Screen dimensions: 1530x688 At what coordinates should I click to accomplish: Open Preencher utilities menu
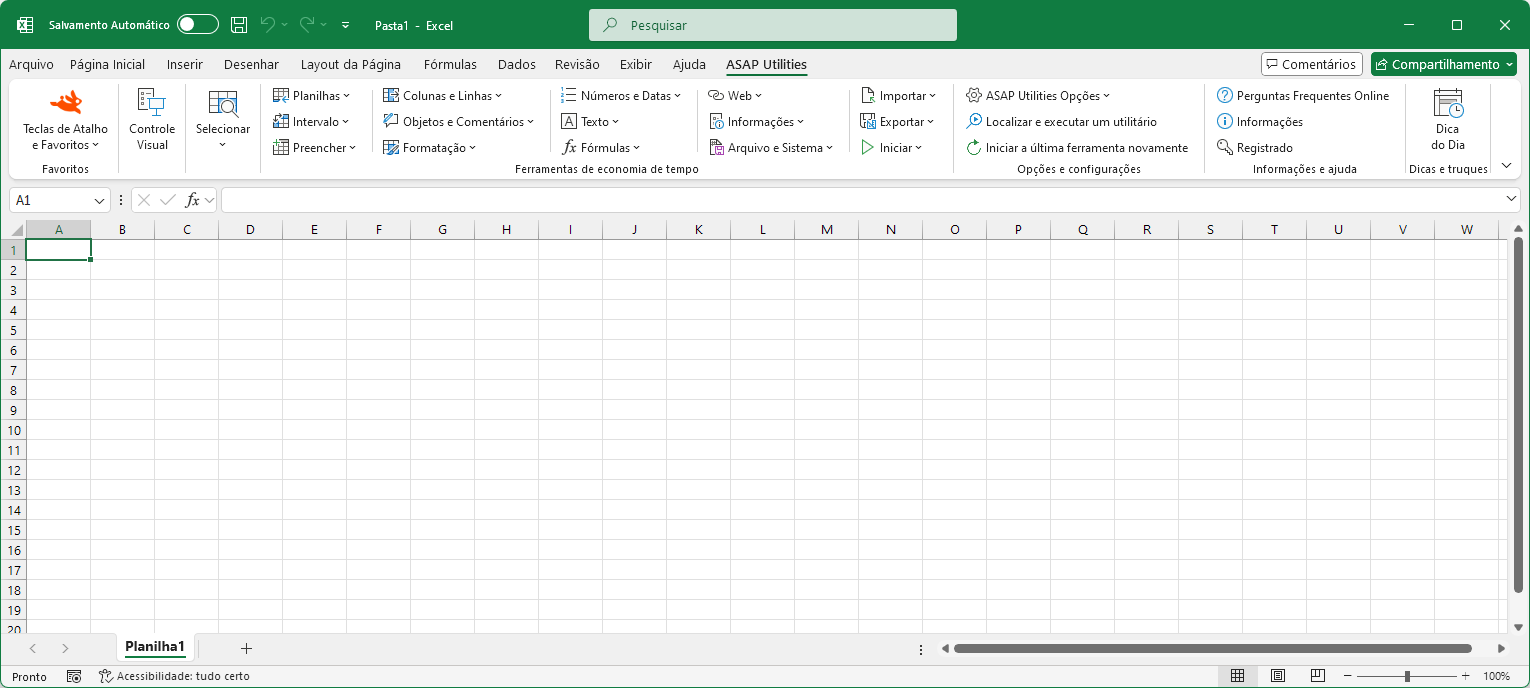pos(314,148)
